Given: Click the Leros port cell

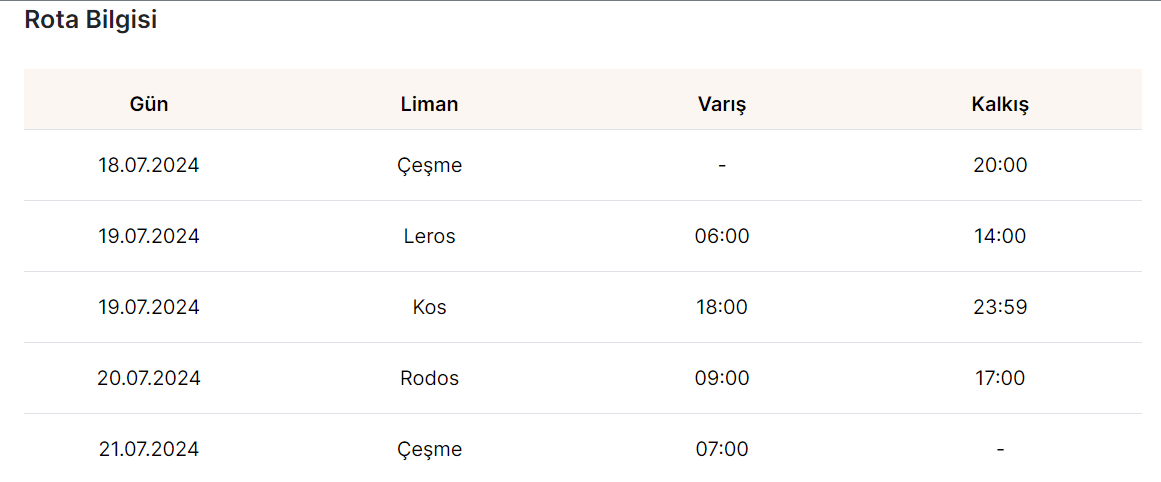Looking at the screenshot, I should click(x=429, y=236).
